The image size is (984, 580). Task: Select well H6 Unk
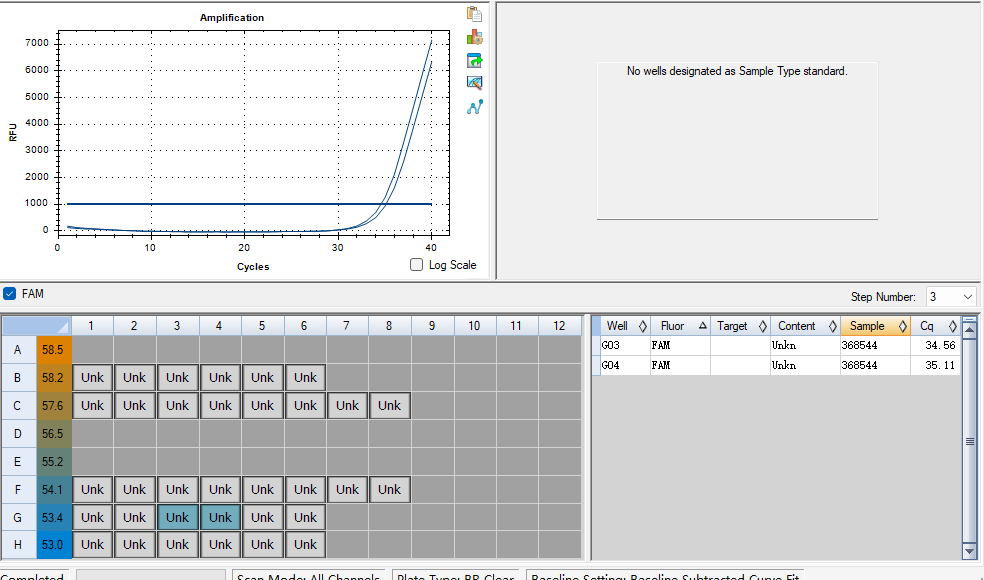305,545
